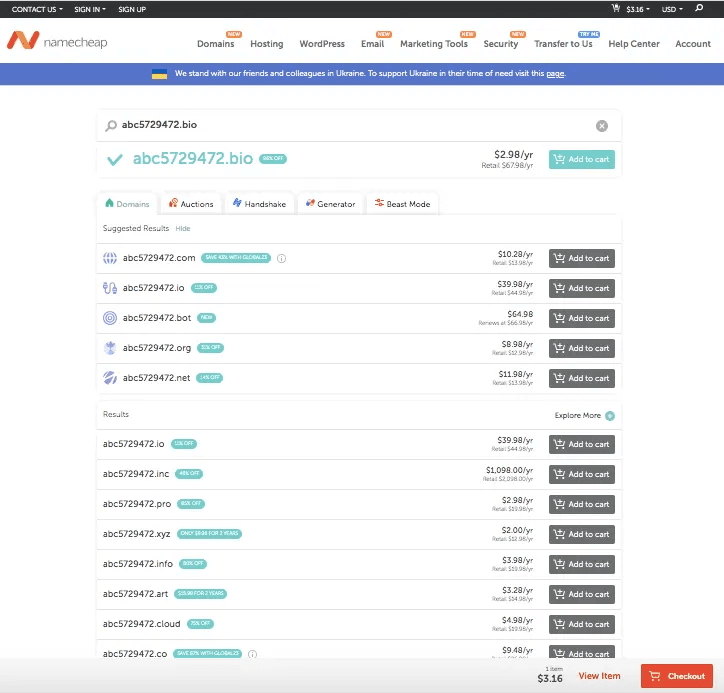Image resolution: width=724 pixels, height=693 pixels.
Task: Add abc5729472.art to cart
Action: (x=581, y=595)
